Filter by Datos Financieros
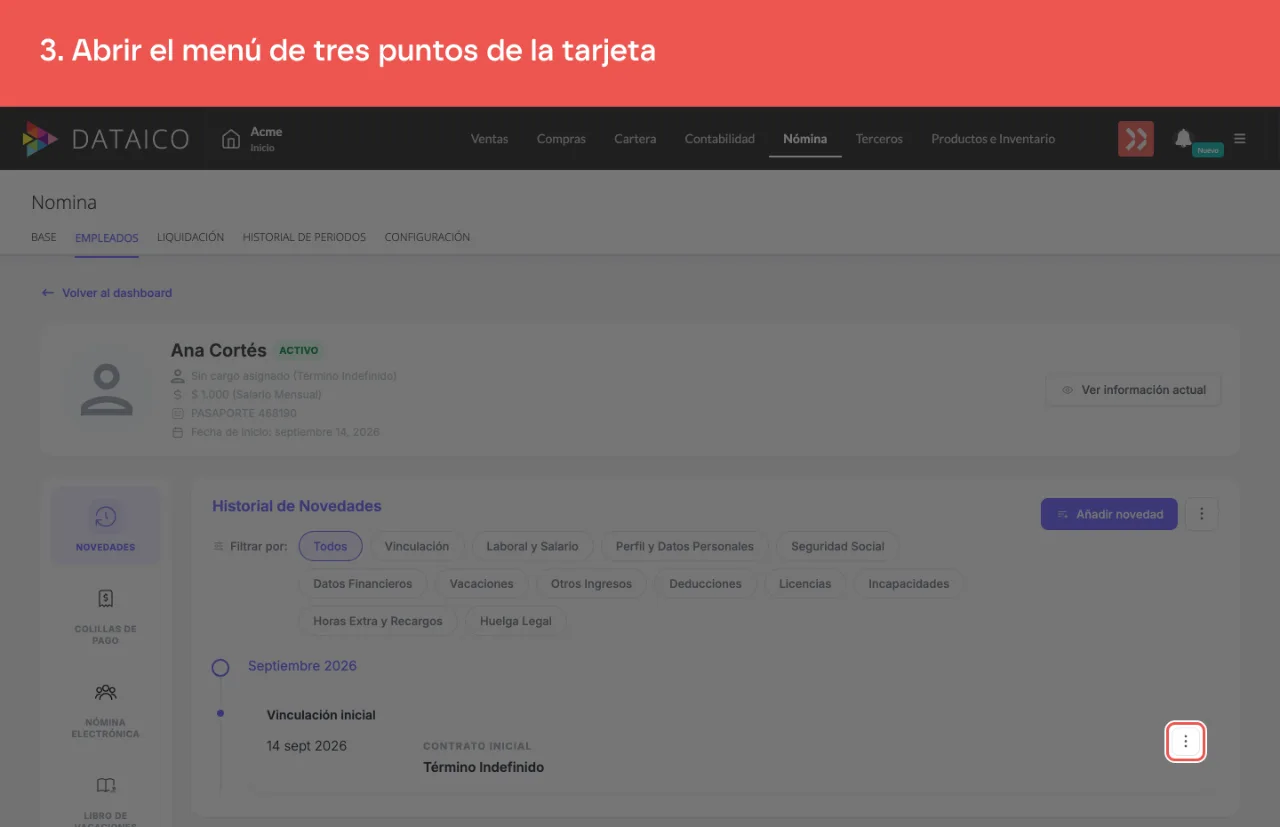The image size is (1280, 827). (x=363, y=583)
